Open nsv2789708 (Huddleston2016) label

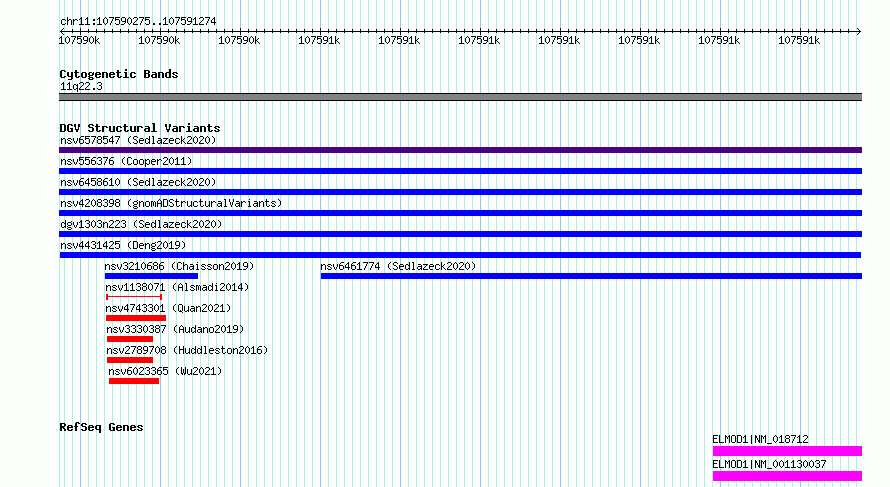click(187, 350)
